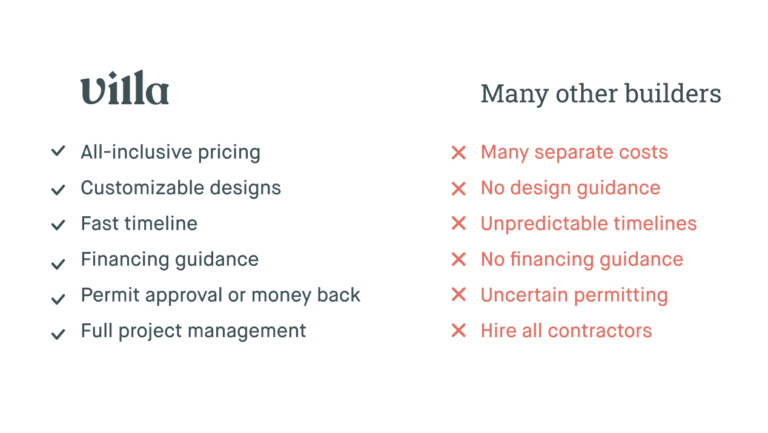Click checkmark next to Customizable designs
The height and width of the screenshot is (433, 768).
click(x=58, y=189)
